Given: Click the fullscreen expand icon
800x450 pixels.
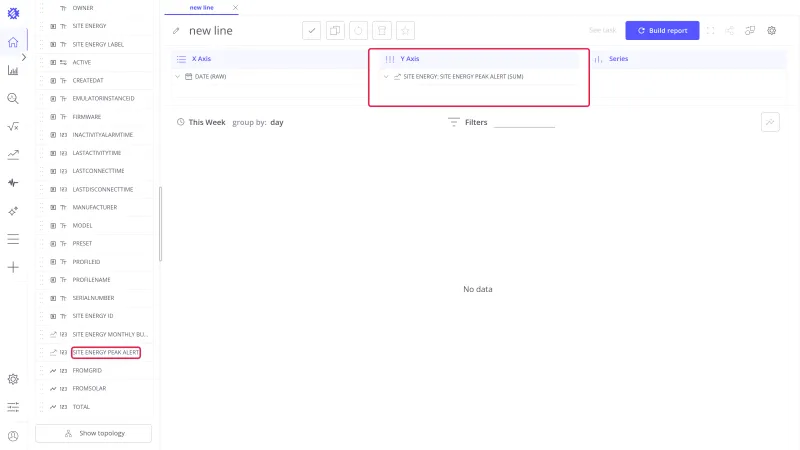Looking at the screenshot, I should point(710,31).
